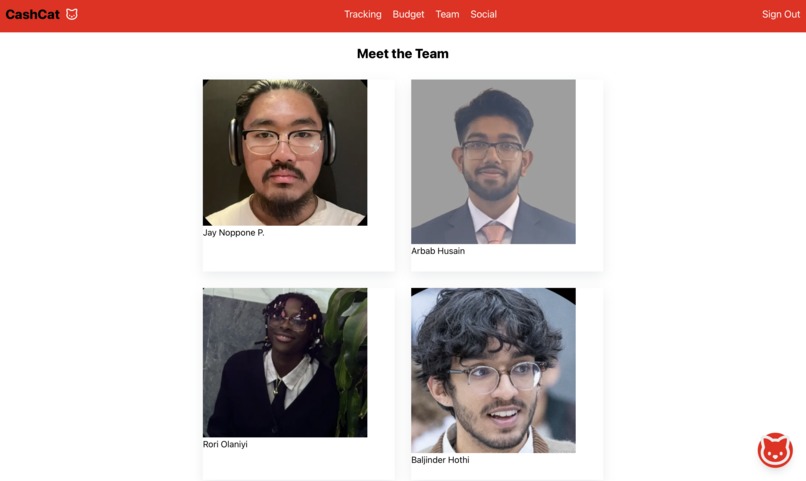The height and width of the screenshot is (481, 806).
Task: Open Rori Olaniyi's team photo
Action: tap(285, 362)
